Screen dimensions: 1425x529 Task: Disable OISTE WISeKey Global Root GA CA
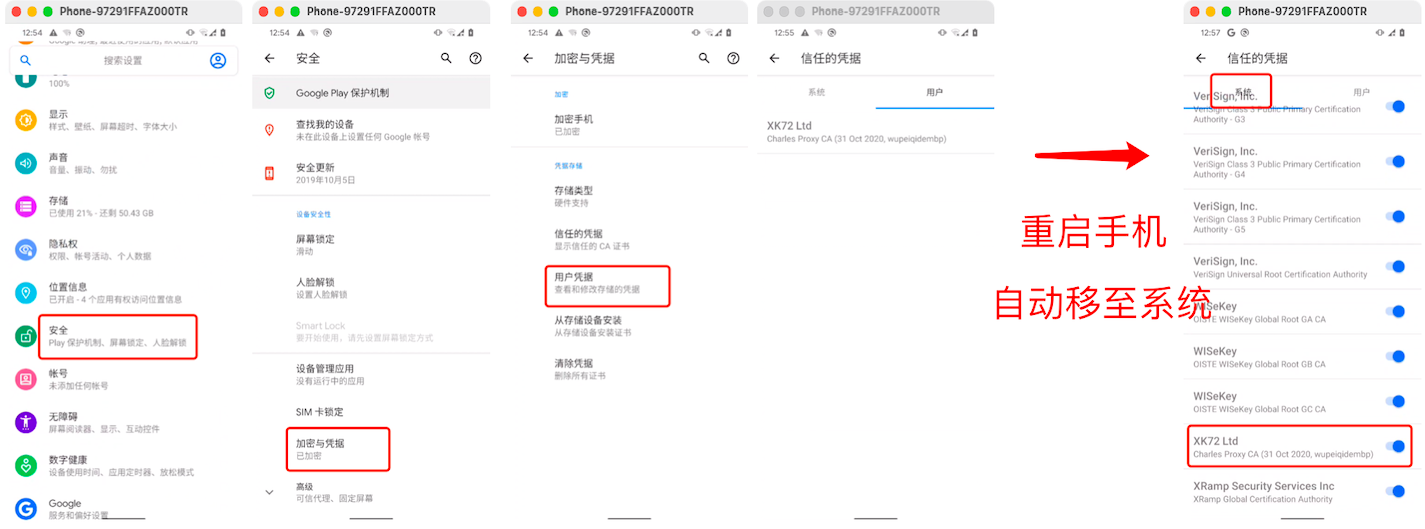1397,311
